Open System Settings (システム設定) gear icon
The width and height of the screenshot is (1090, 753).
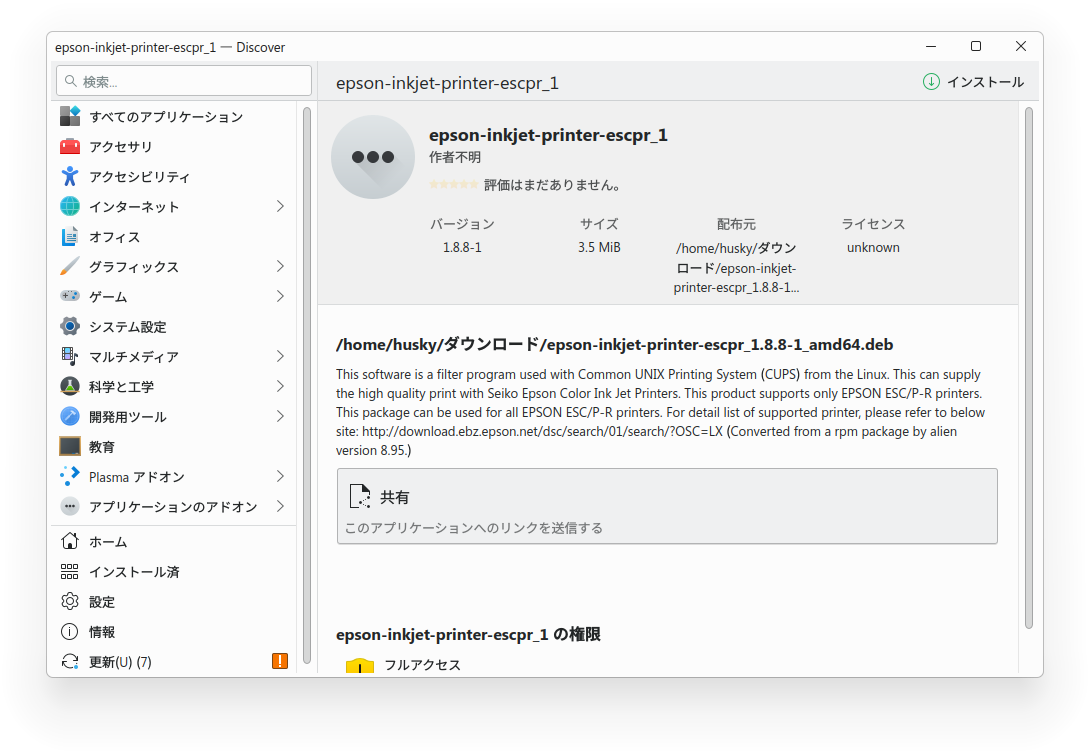70,326
